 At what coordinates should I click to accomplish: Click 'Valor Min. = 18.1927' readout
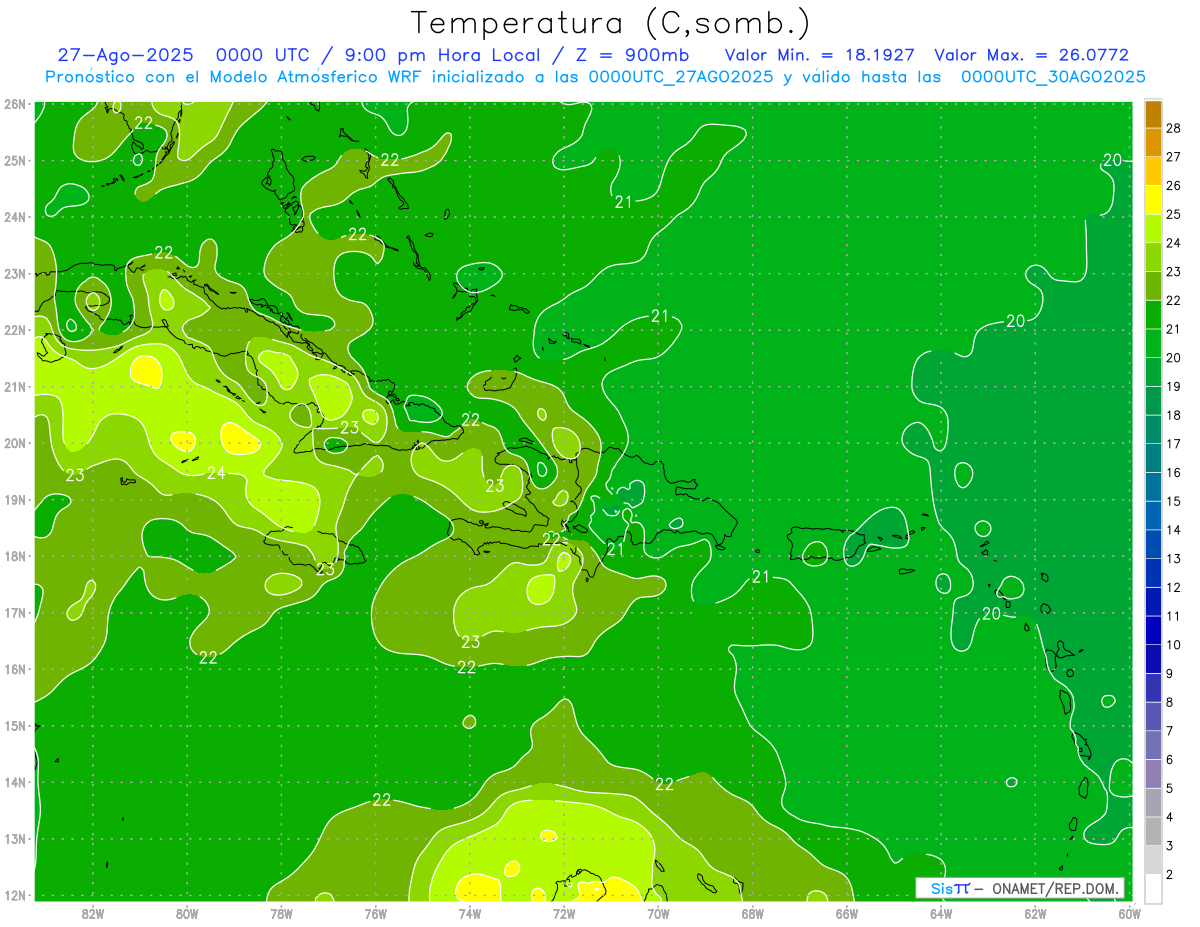pos(820,55)
